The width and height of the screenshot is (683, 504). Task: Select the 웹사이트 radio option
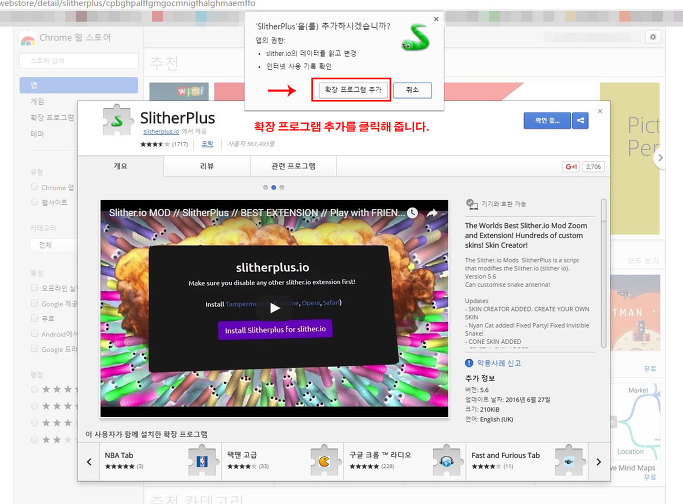click(x=34, y=202)
